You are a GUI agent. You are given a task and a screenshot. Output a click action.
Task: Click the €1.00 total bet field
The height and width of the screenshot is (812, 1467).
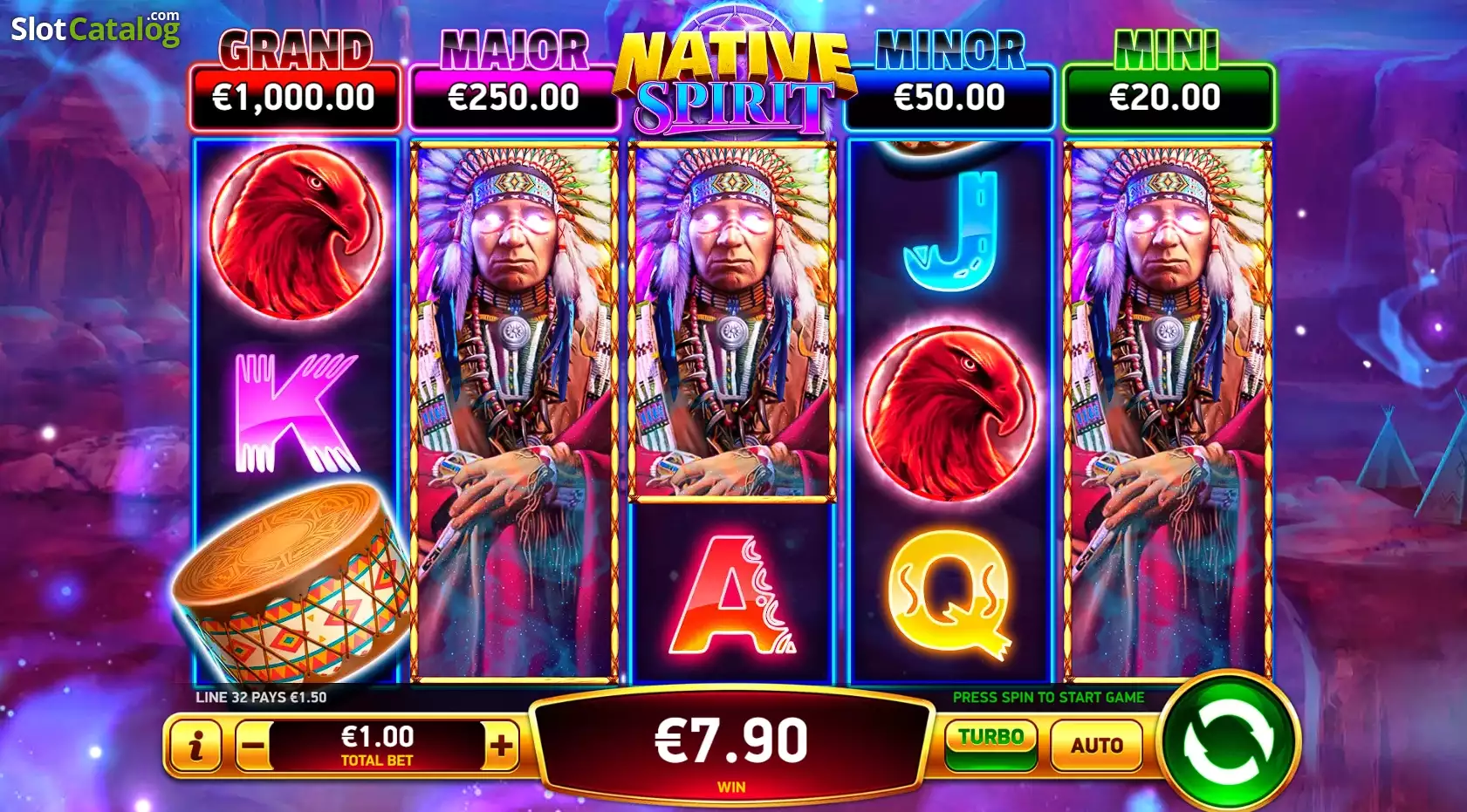click(377, 746)
